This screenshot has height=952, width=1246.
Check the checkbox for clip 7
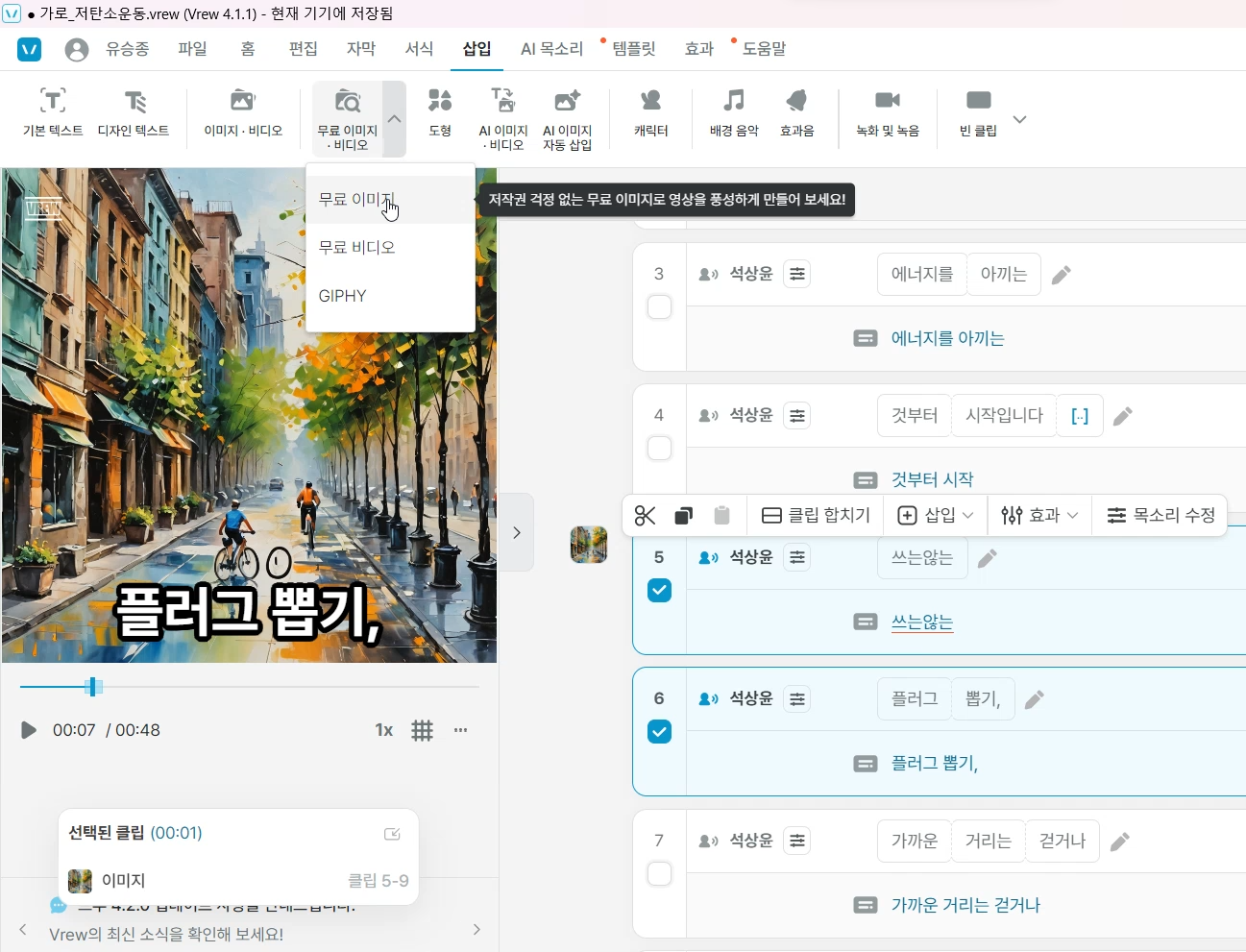(x=659, y=874)
